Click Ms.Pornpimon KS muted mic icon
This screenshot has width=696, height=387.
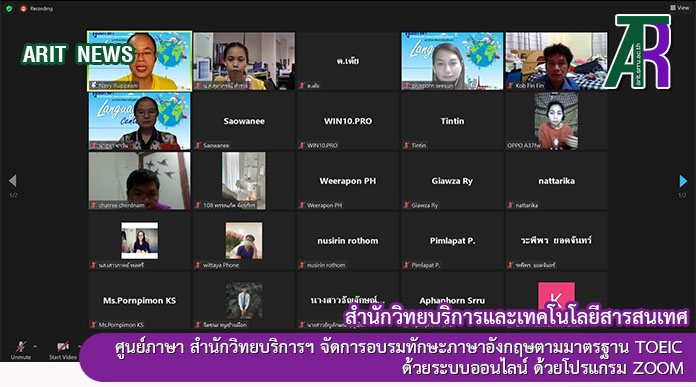click(x=94, y=325)
